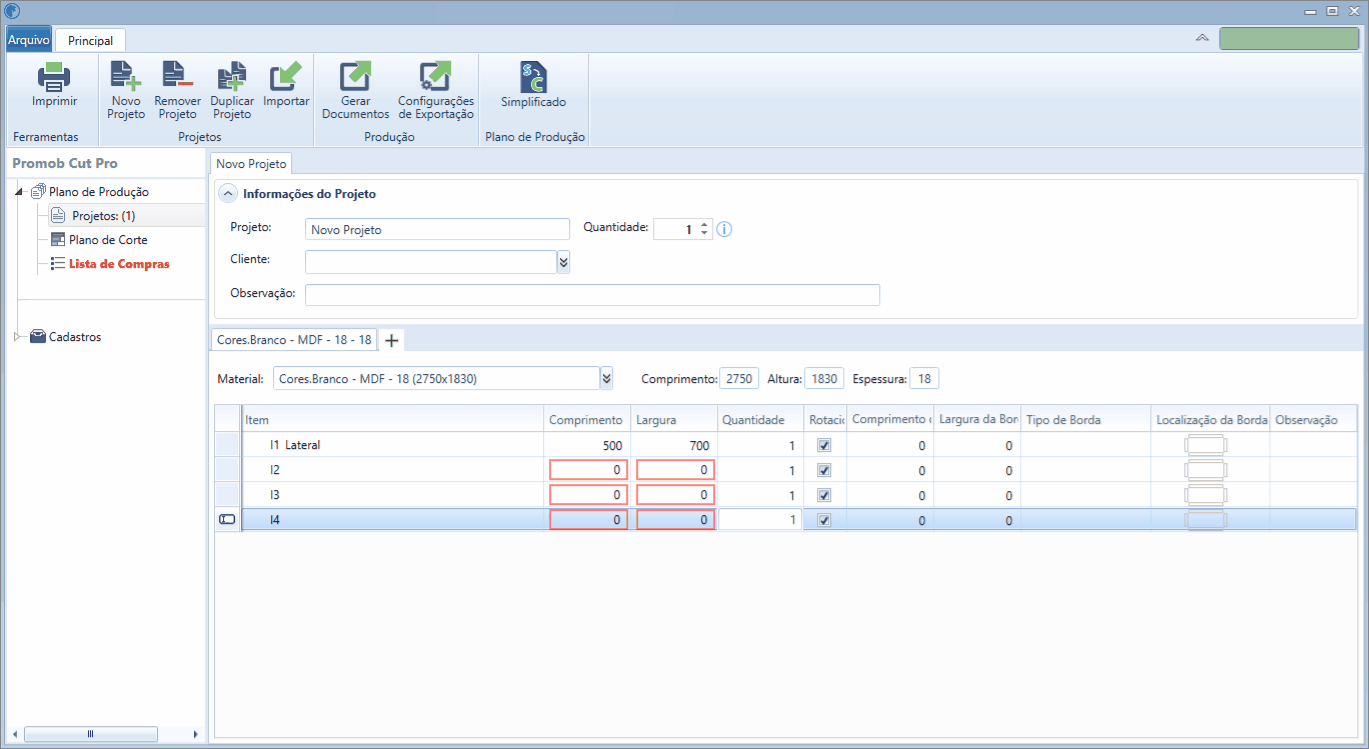Open the Material dropdown
The height and width of the screenshot is (749, 1369).
(x=606, y=379)
